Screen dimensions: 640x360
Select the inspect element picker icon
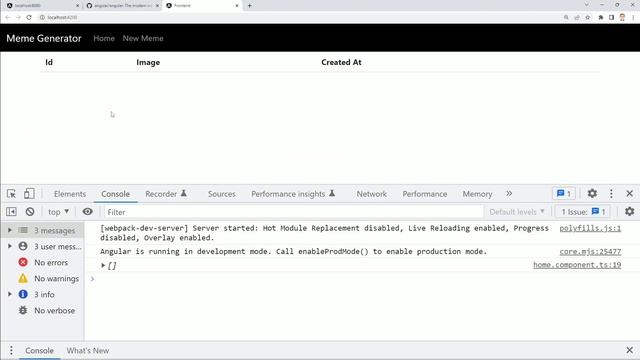11,194
